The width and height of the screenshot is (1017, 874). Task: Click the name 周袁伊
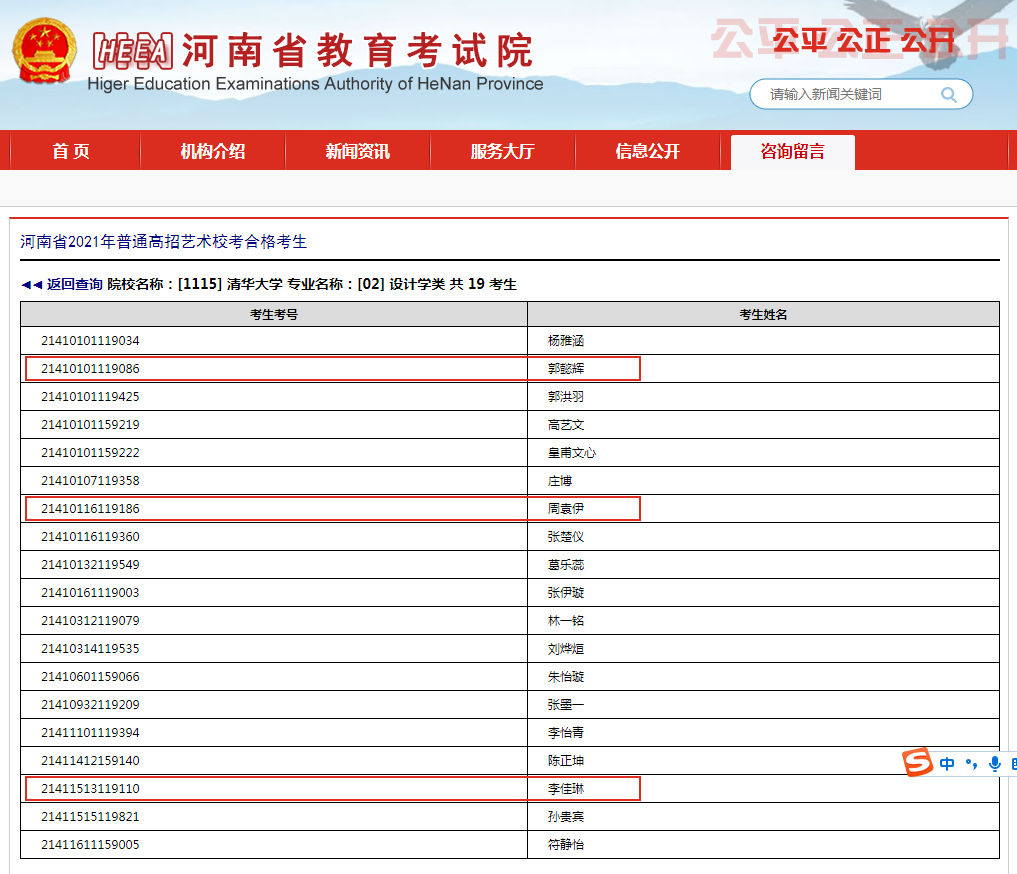566,508
